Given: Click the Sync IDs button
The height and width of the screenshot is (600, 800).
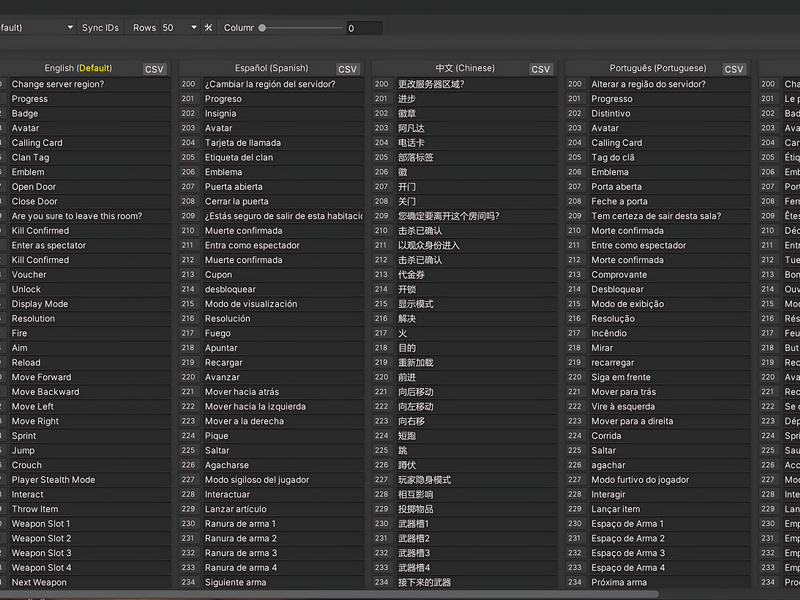Looking at the screenshot, I should coord(100,28).
